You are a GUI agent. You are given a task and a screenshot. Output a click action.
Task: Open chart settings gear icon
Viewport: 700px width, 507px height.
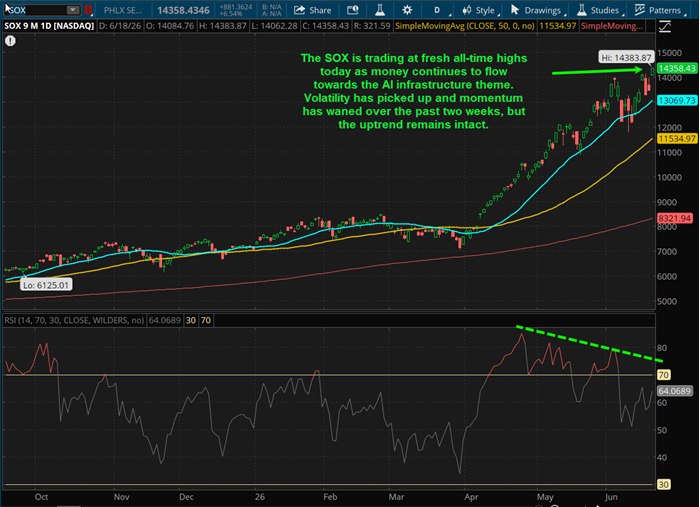coord(407,10)
